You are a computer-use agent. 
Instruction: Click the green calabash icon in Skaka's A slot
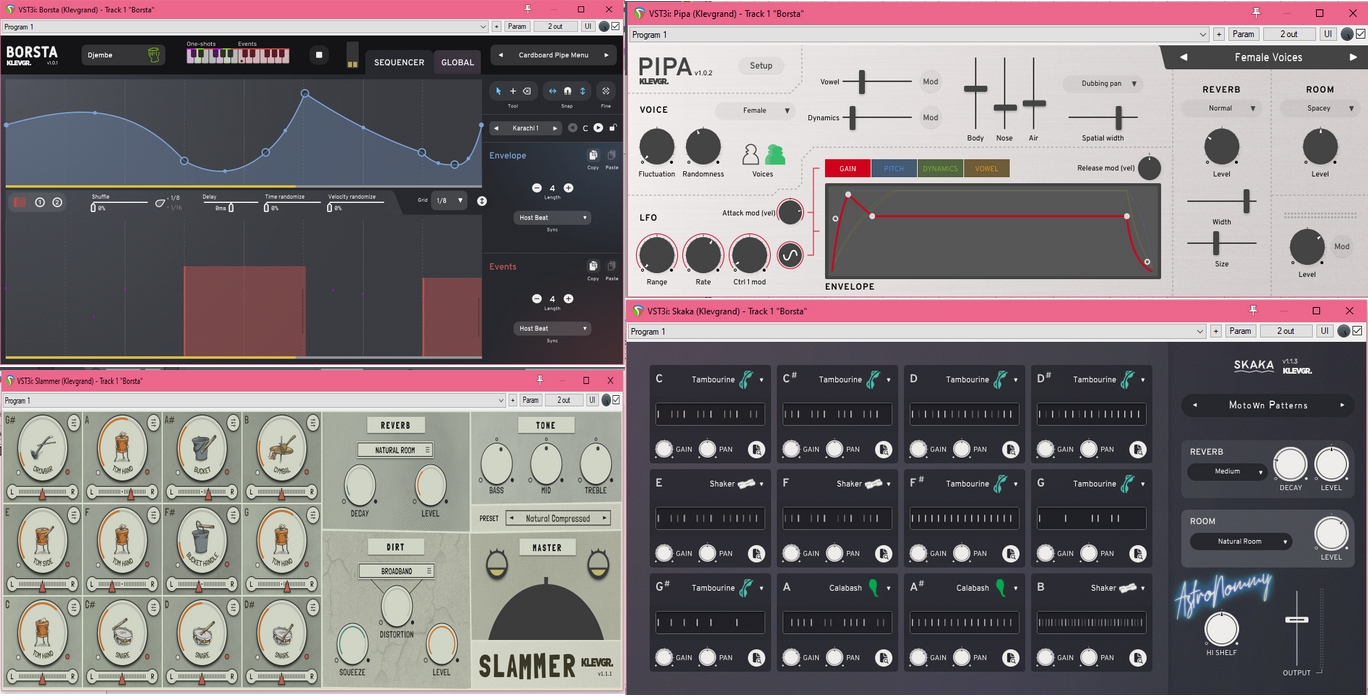[x=872, y=588]
